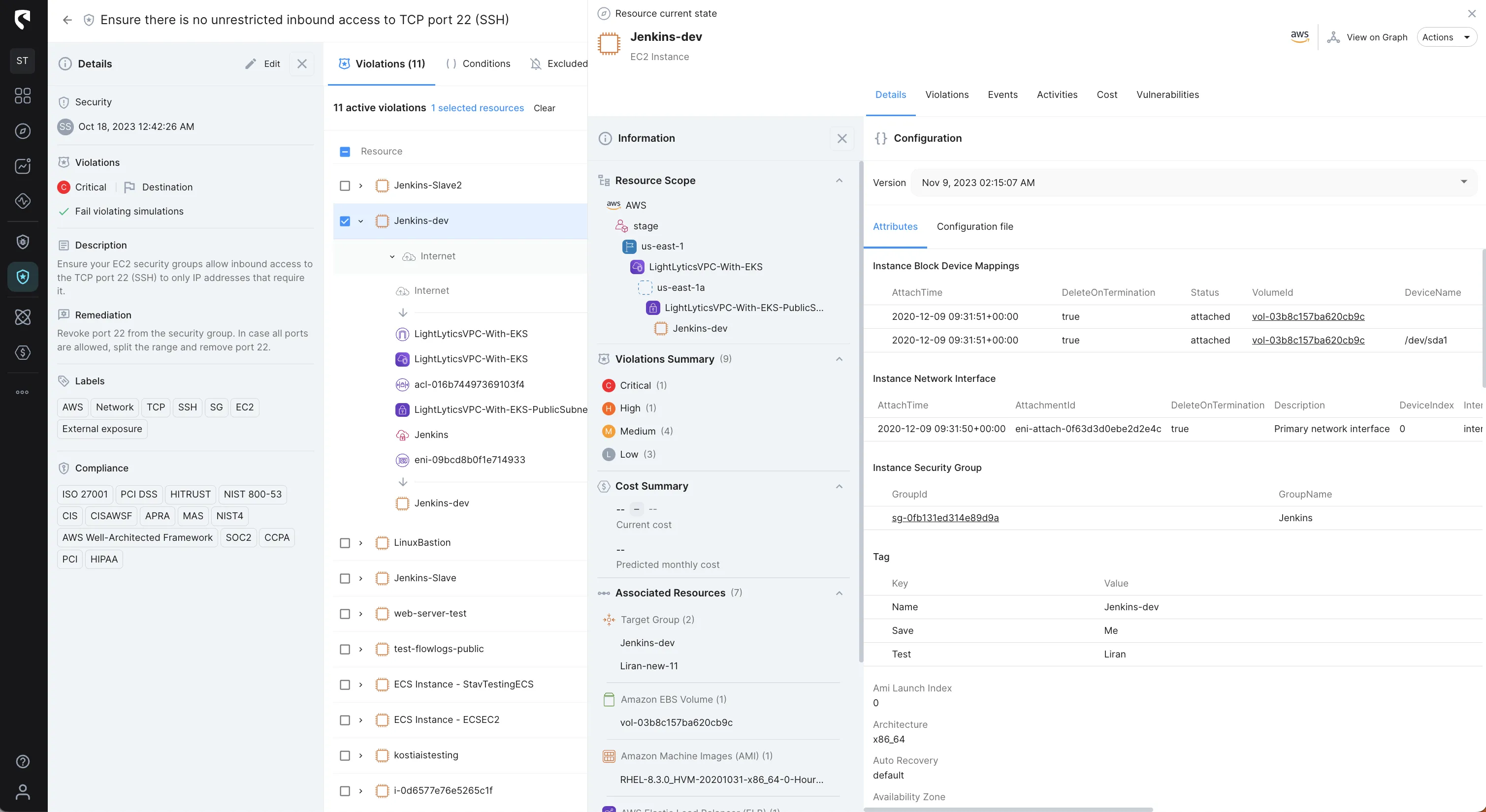
Task: Expand the Jenkins-Slave2 row
Action: click(360, 186)
